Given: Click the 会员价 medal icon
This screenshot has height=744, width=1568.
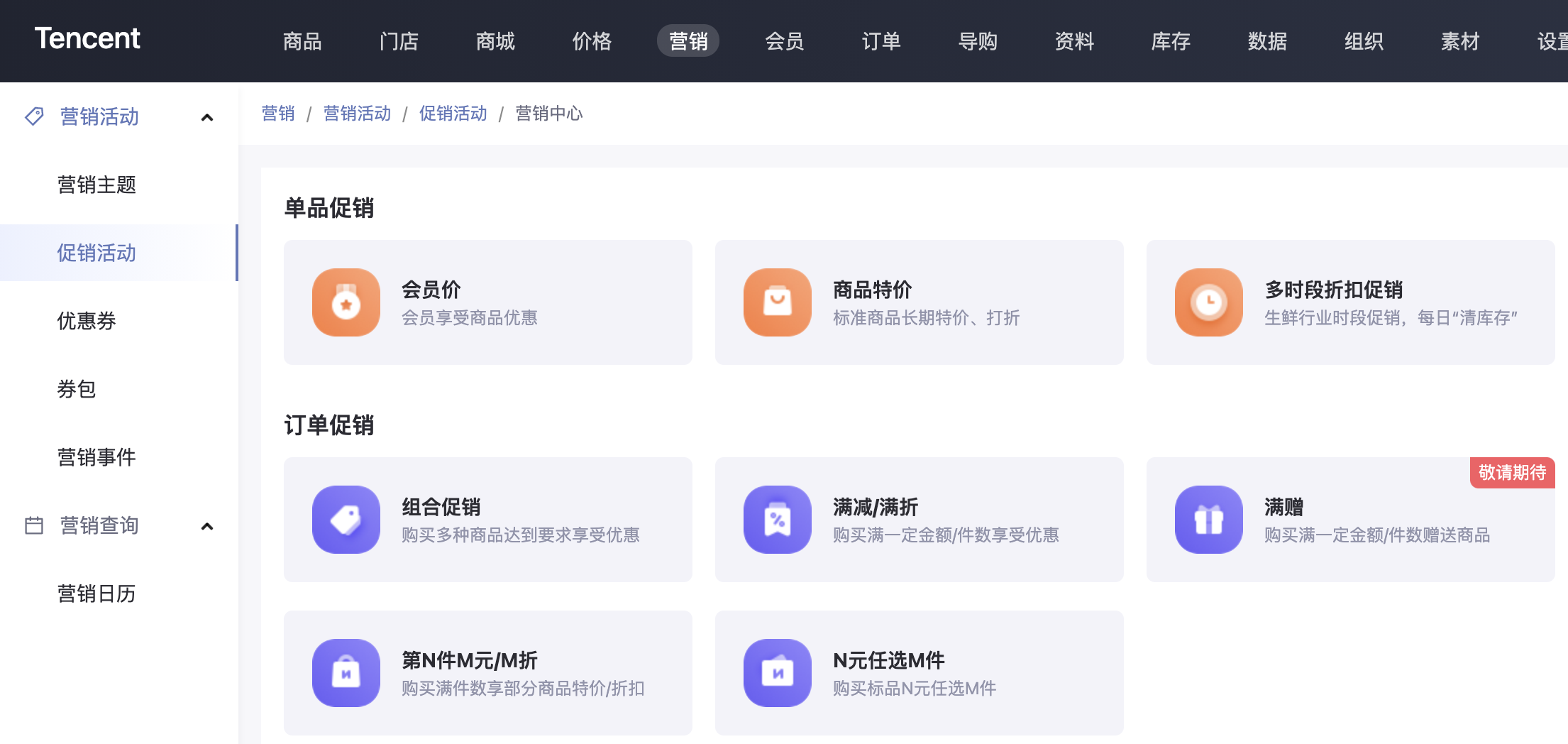Looking at the screenshot, I should [x=346, y=302].
